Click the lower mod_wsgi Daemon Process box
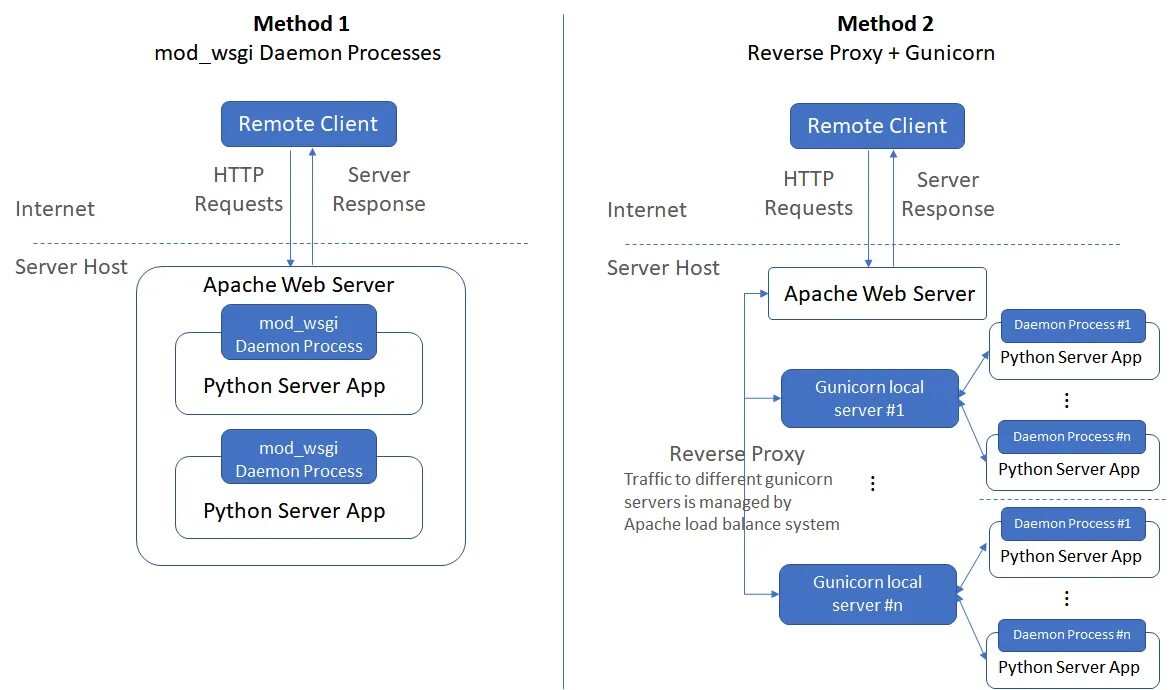 [x=298, y=457]
